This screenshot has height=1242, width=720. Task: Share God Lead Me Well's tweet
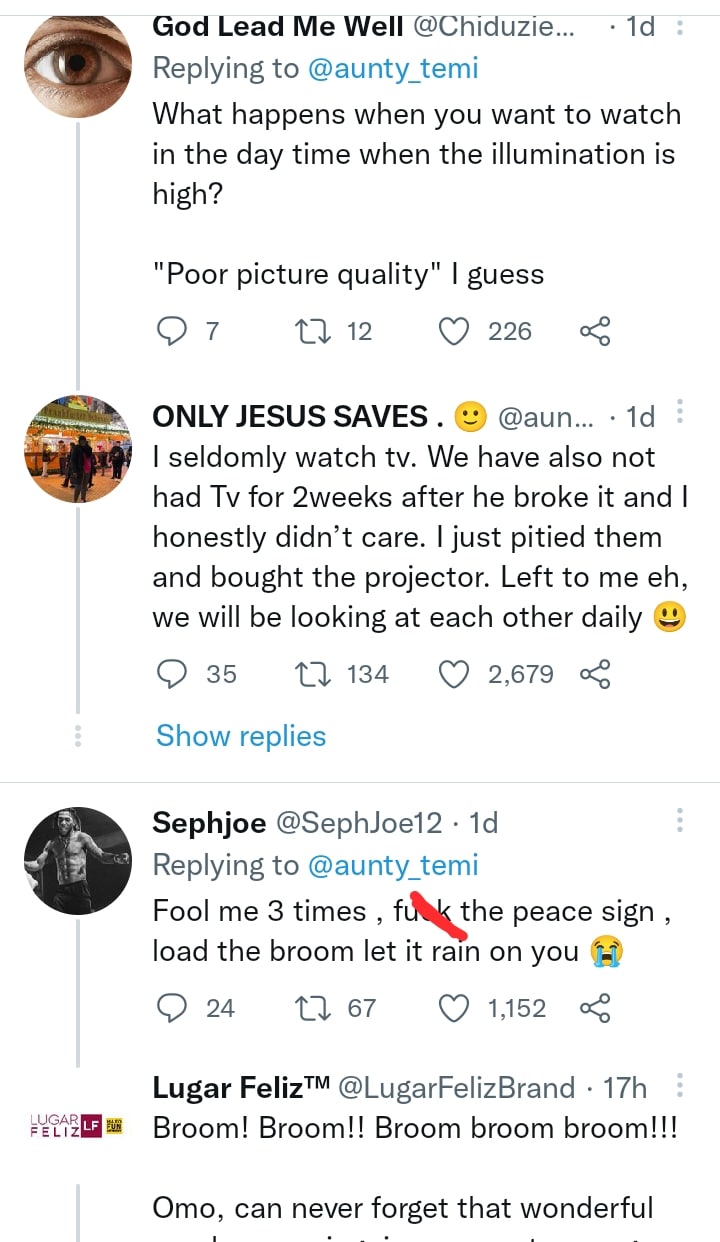click(x=595, y=331)
